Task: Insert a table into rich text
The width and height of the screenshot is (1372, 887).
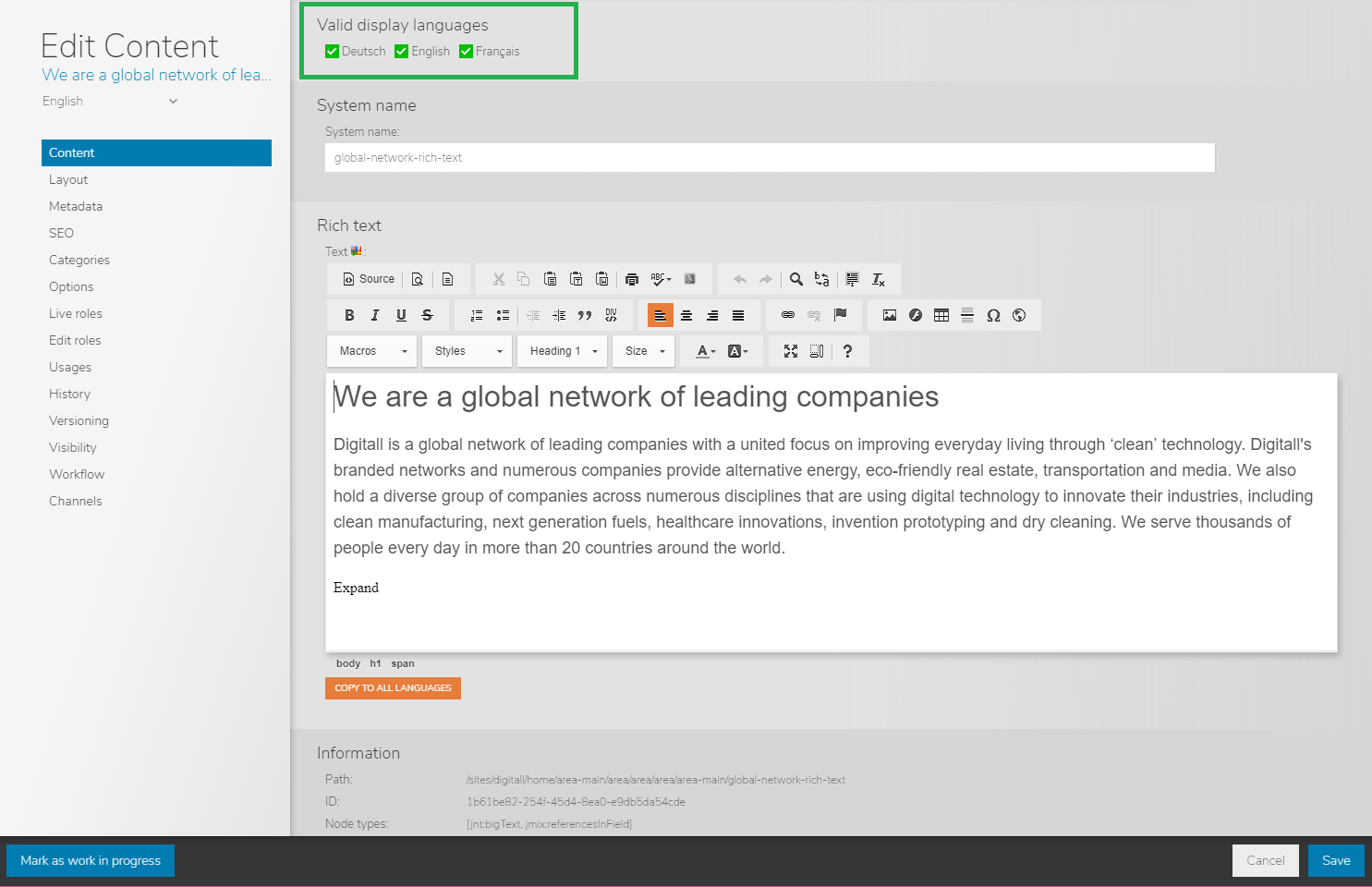Action: [x=941, y=315]
